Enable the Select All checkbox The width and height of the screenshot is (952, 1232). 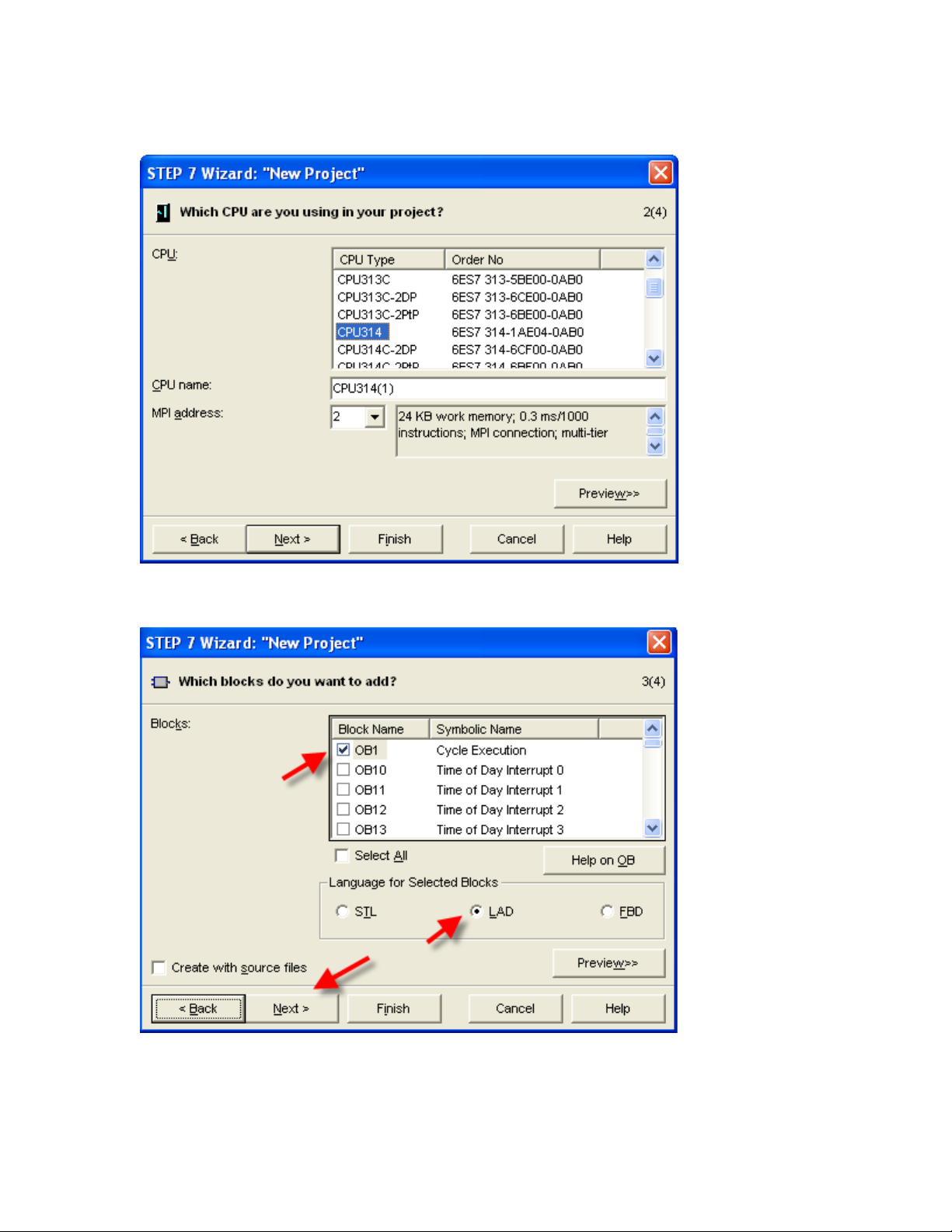[342, 856]
